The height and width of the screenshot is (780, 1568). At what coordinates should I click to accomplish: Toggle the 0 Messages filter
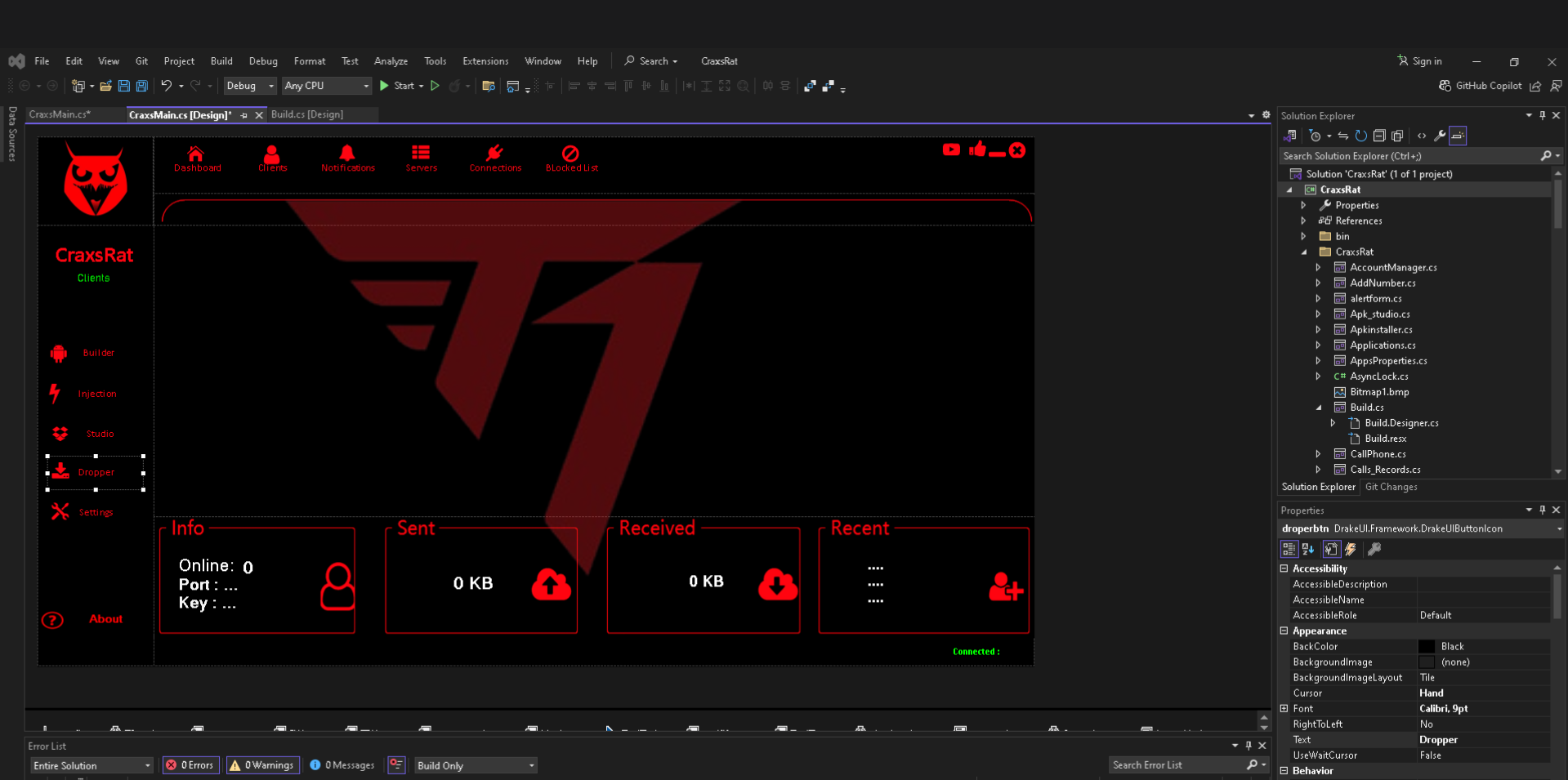(342, 764)
